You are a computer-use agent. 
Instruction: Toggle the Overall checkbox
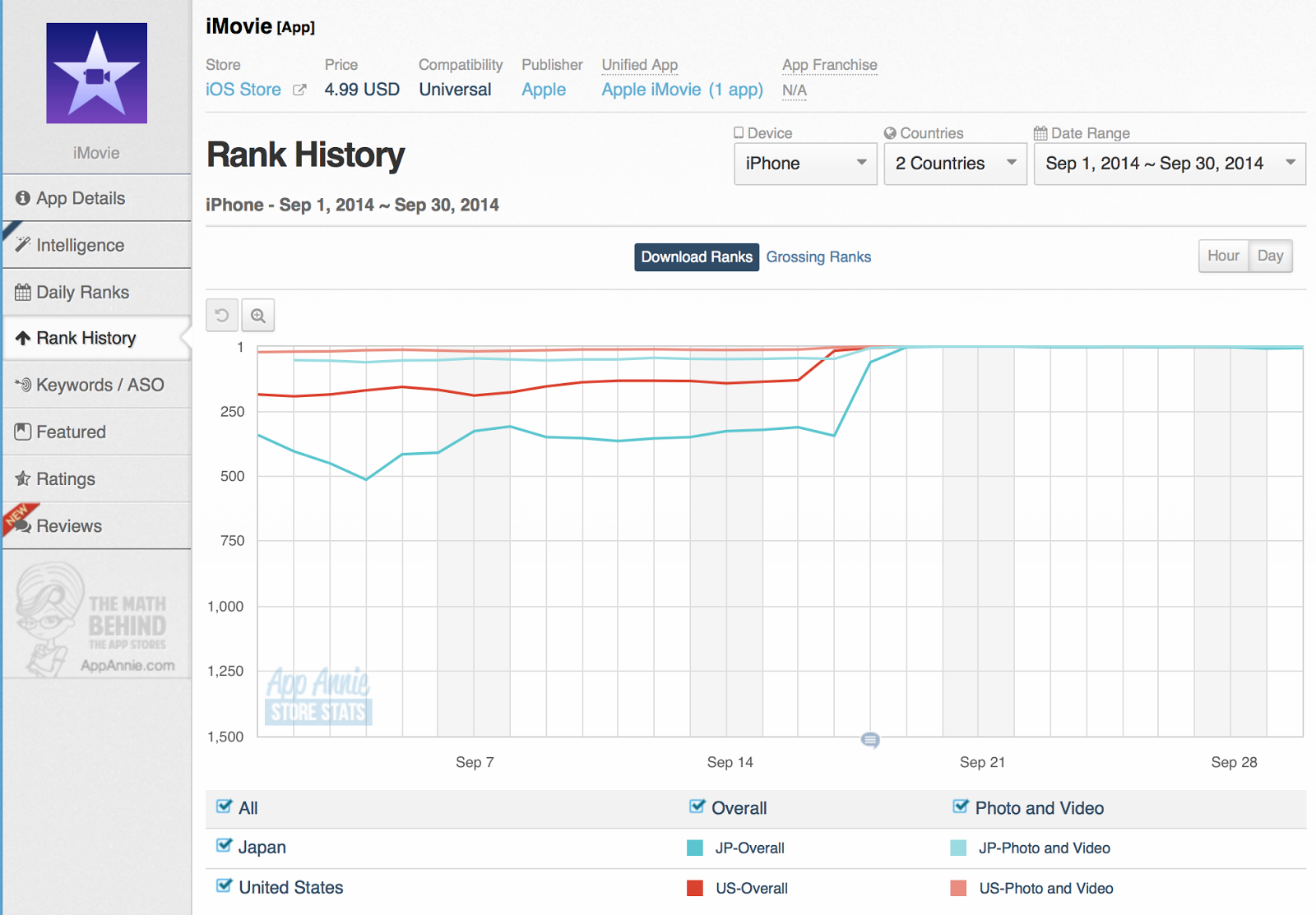(x=697, y=806)
